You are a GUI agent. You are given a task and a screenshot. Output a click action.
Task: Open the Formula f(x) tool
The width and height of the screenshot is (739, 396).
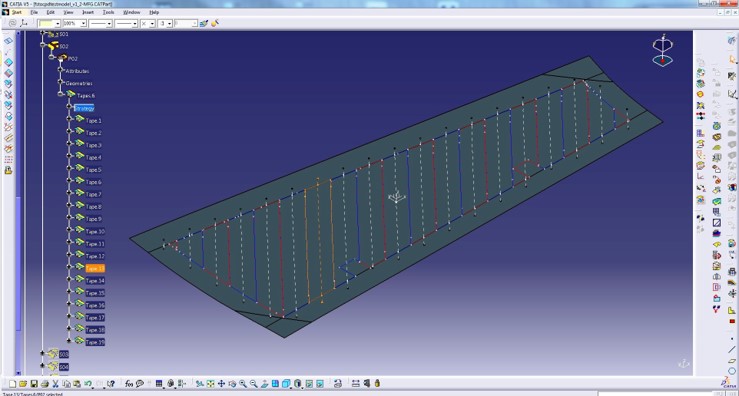[129, 384]
